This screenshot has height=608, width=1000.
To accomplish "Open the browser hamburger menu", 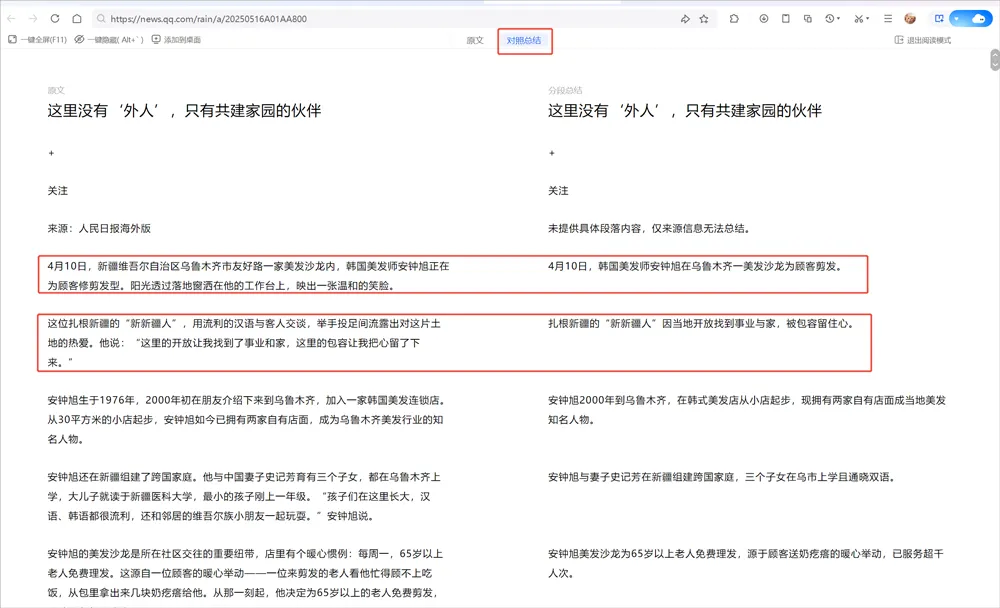I will click(x=888, y=19).
